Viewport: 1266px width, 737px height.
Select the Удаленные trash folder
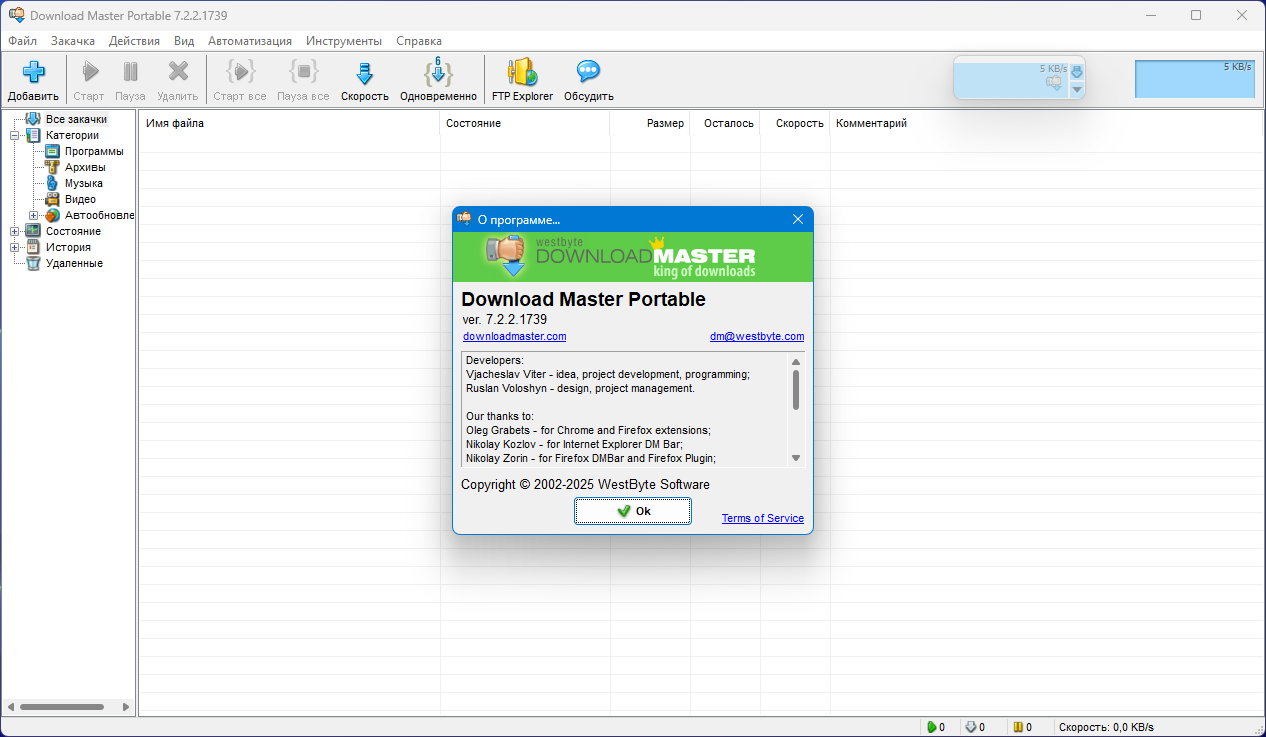(x=73, y=263)
